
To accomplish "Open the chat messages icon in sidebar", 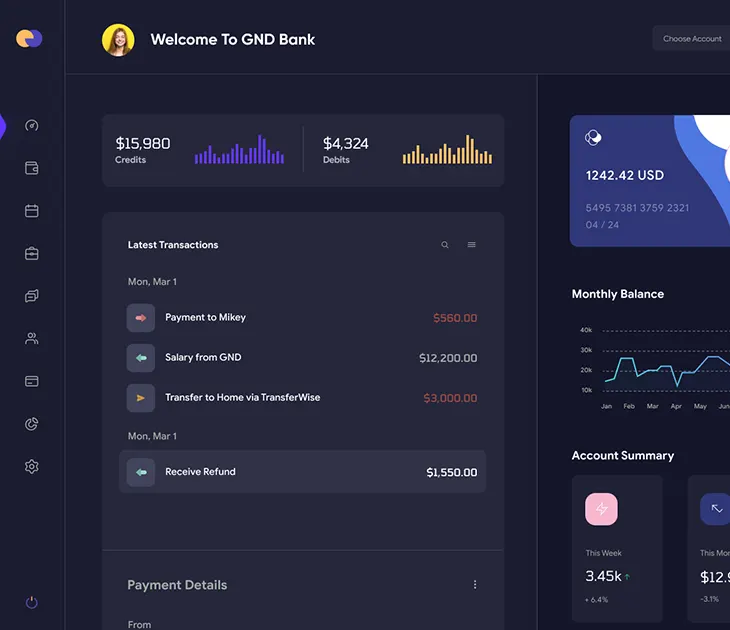I will (32, 296).
